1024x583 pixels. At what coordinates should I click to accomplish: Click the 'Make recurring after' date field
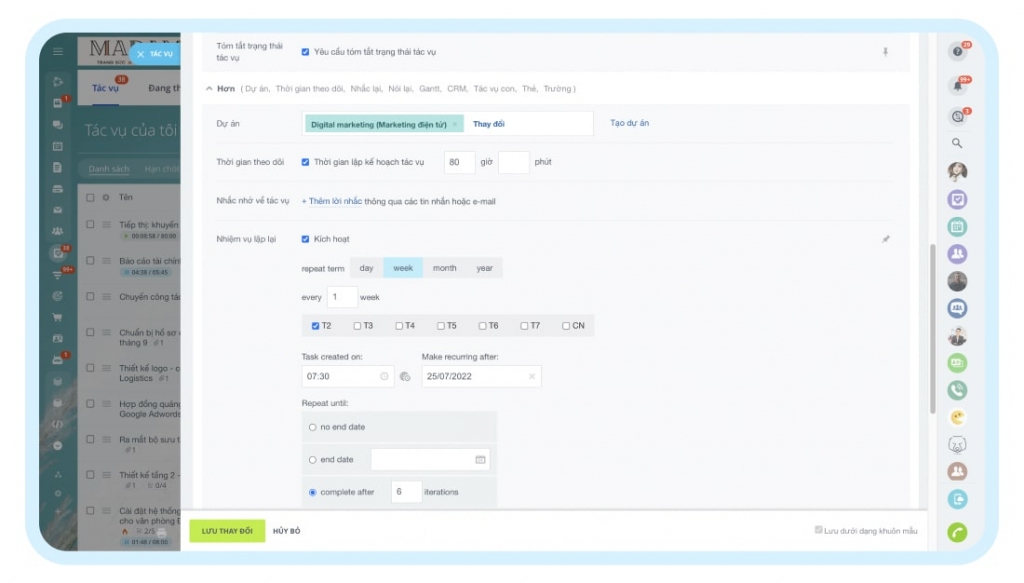[481, 376]
